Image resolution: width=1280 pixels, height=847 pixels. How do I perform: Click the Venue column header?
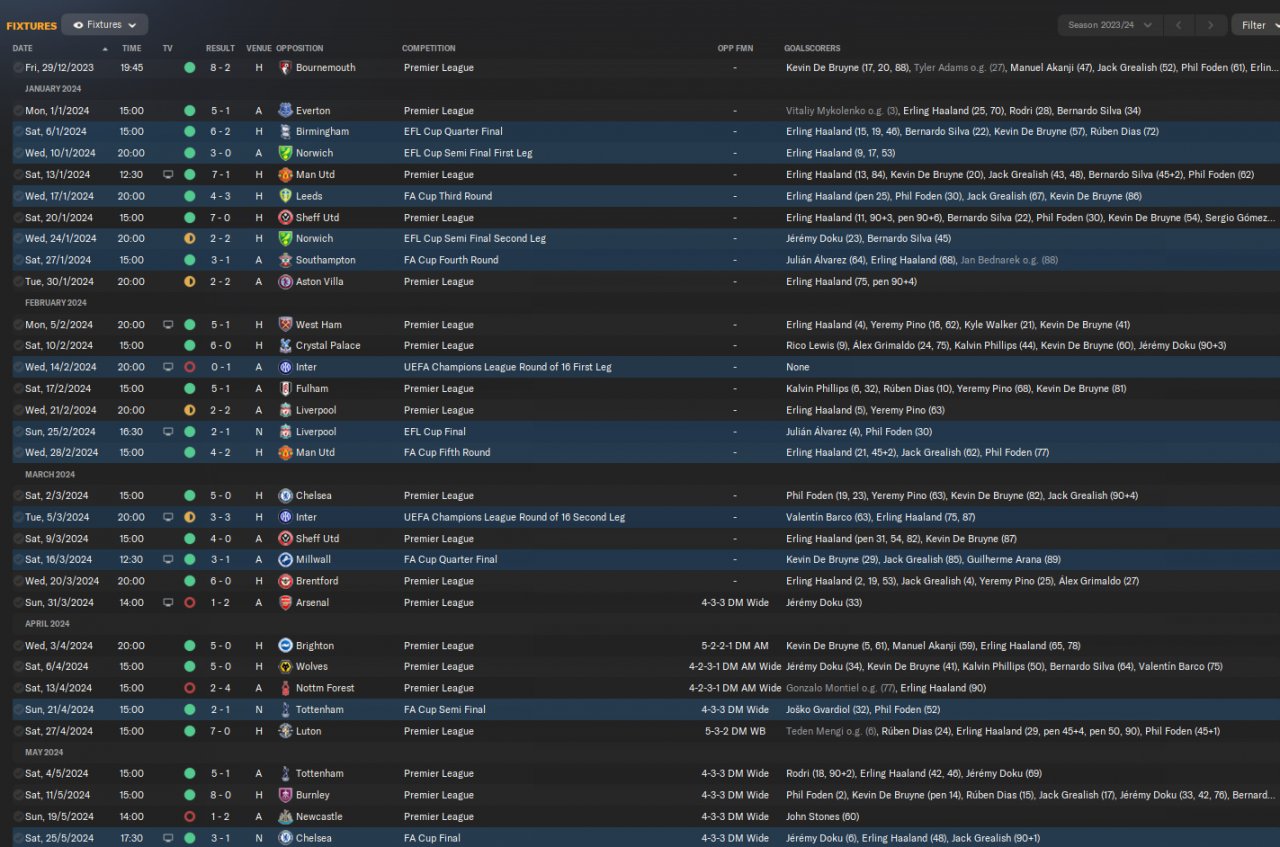[x=259, y=48]
